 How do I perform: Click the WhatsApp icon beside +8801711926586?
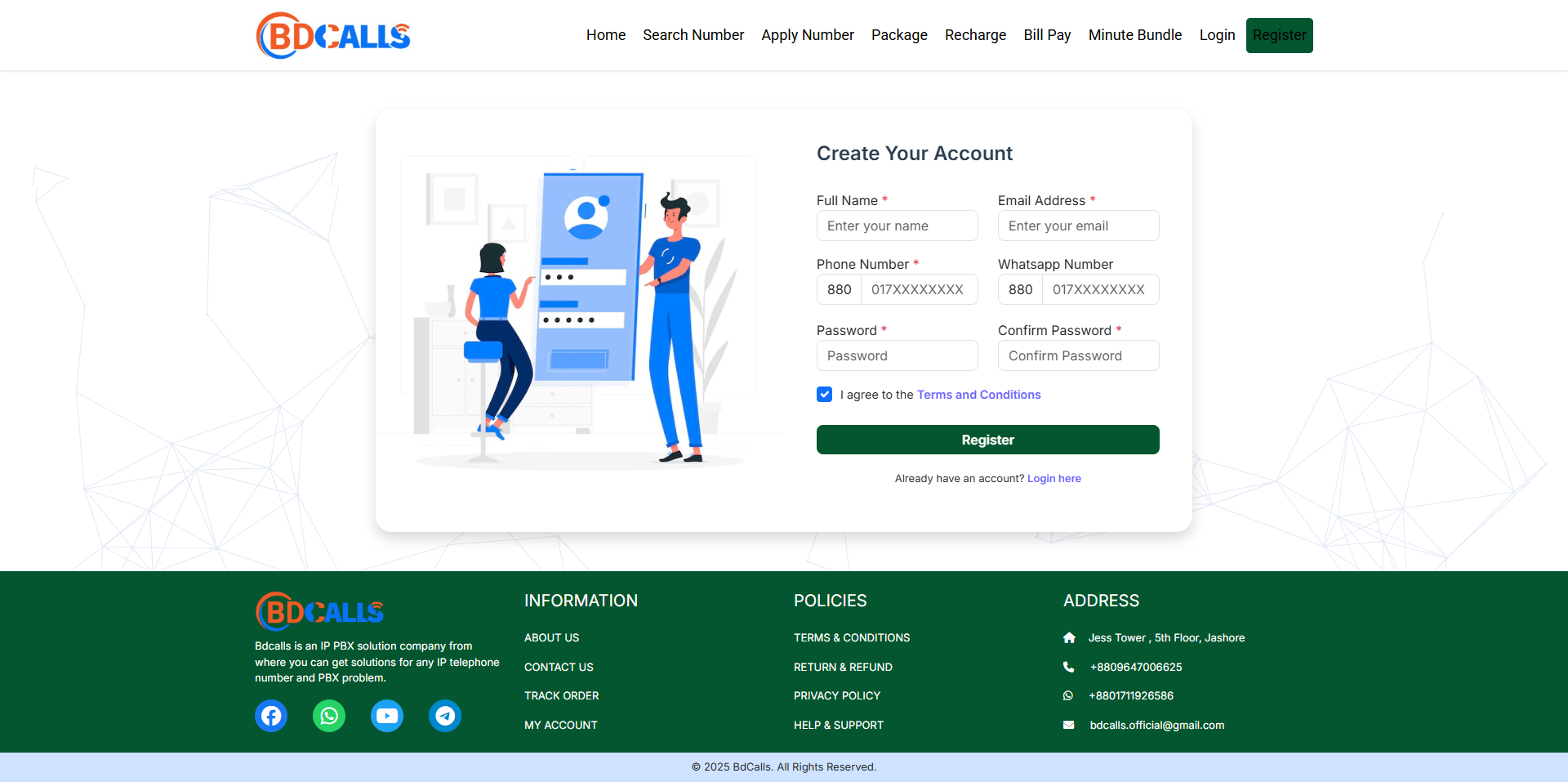point(1068,695)
